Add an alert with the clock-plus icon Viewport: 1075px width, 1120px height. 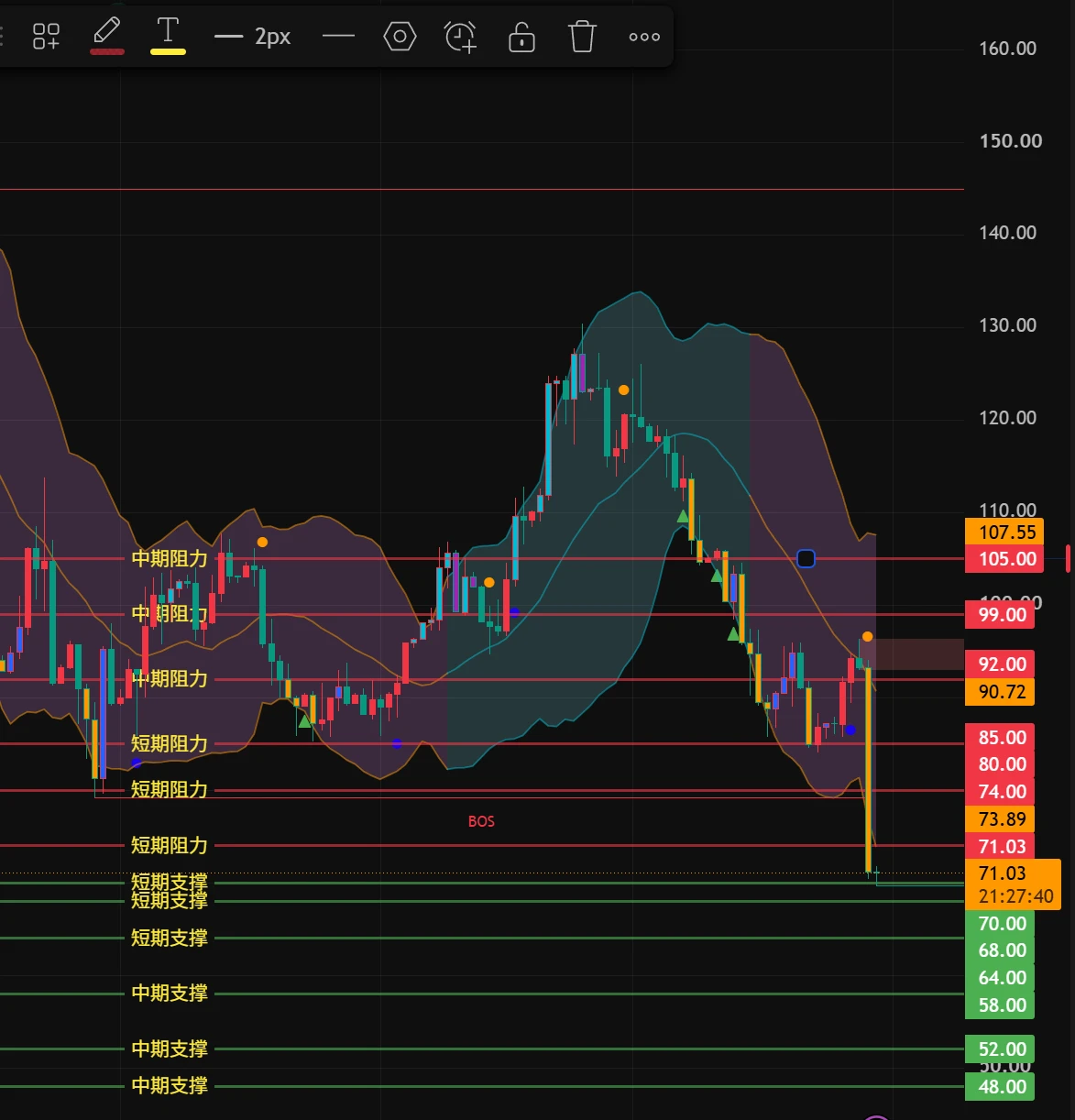point(461,37)
